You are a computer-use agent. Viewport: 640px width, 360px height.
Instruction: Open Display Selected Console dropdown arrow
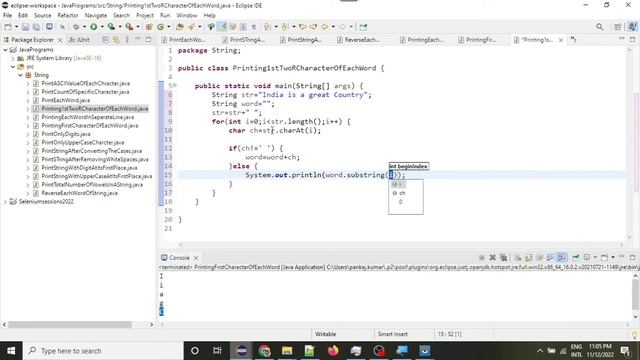(595, 258)
